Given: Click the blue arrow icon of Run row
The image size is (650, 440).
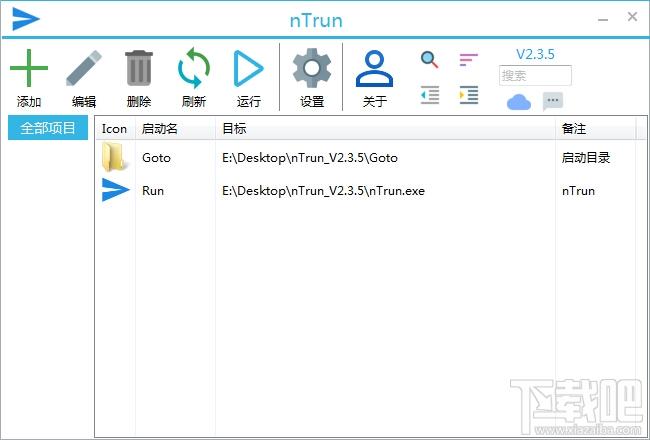Looking at the screenshot, I should pos(115,190).
